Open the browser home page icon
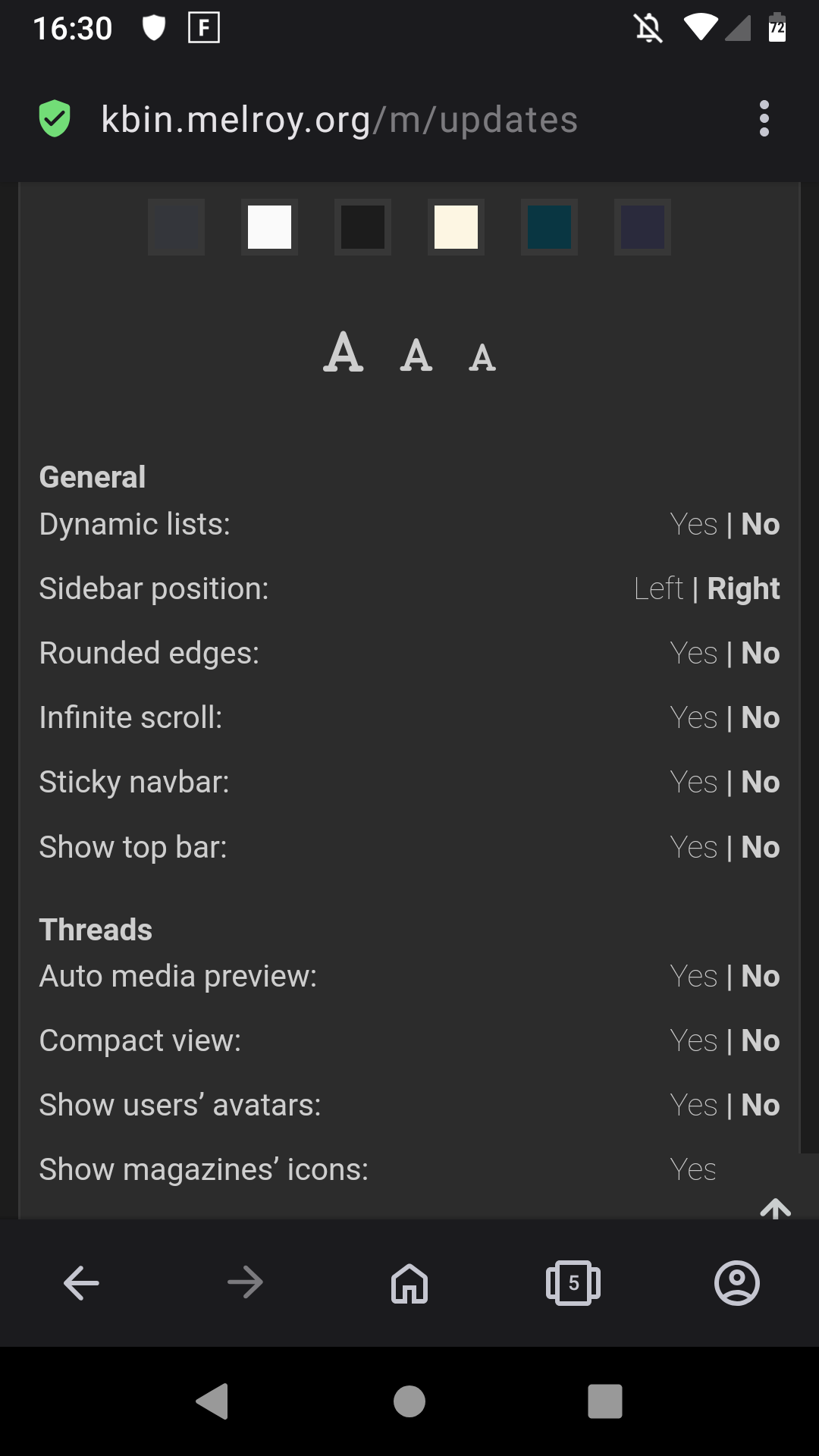819x1456 pixels. tap(409, 1283)
